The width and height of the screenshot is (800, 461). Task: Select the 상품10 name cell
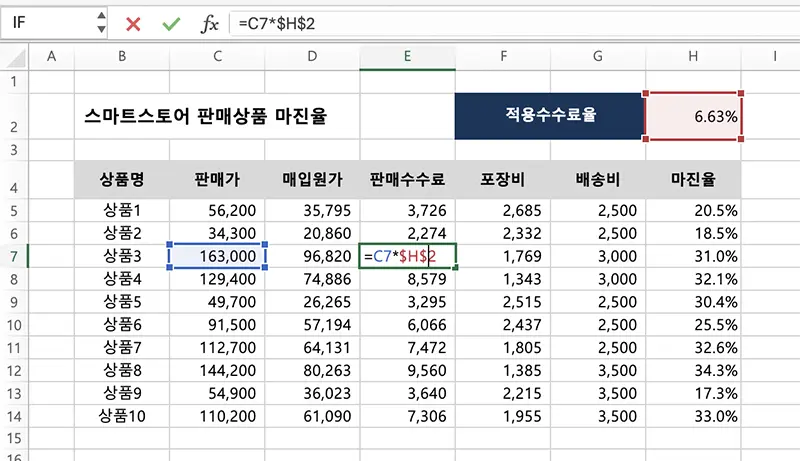click(x=122, y=416)
